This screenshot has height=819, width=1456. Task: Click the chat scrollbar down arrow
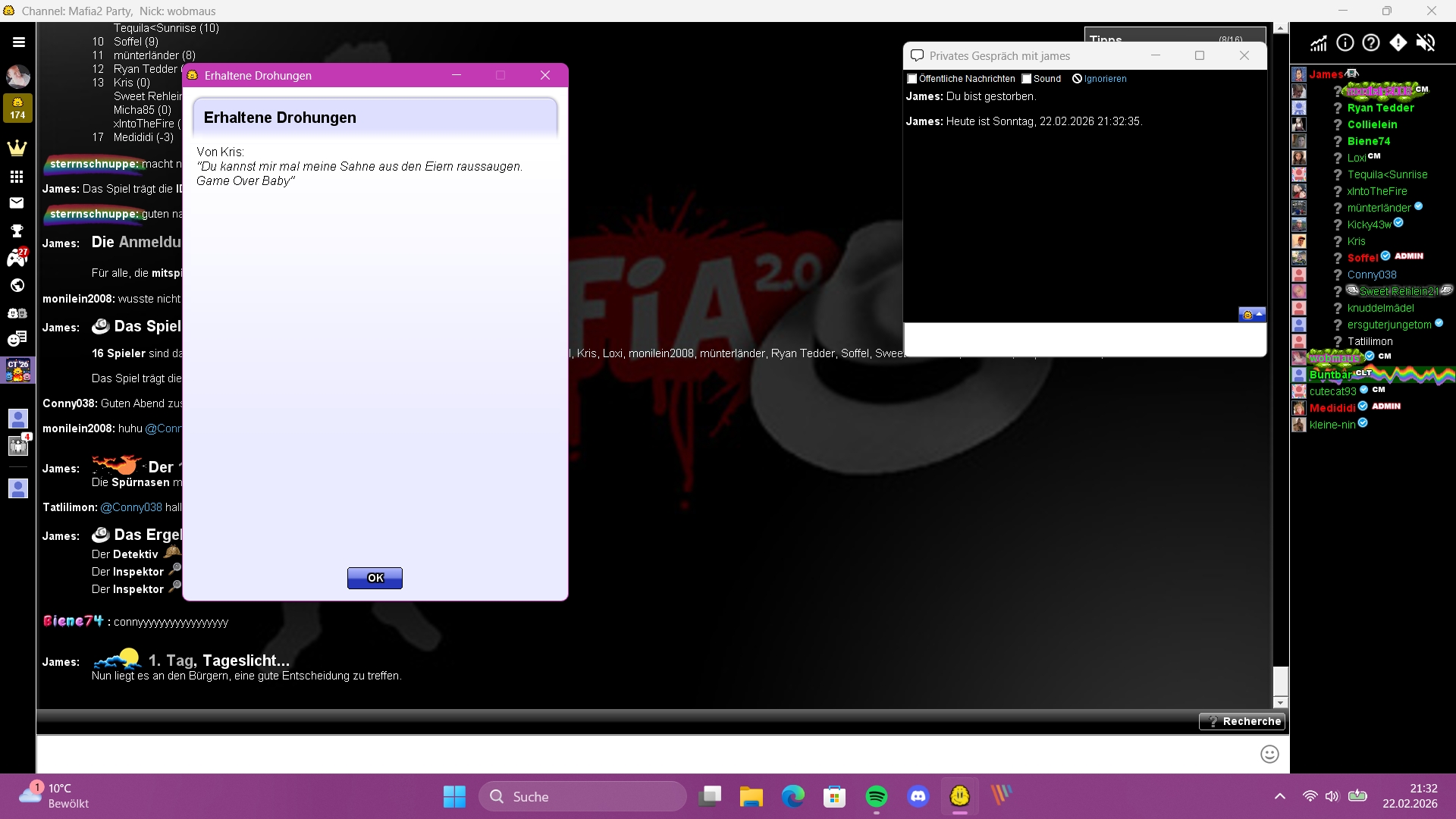1281,702
